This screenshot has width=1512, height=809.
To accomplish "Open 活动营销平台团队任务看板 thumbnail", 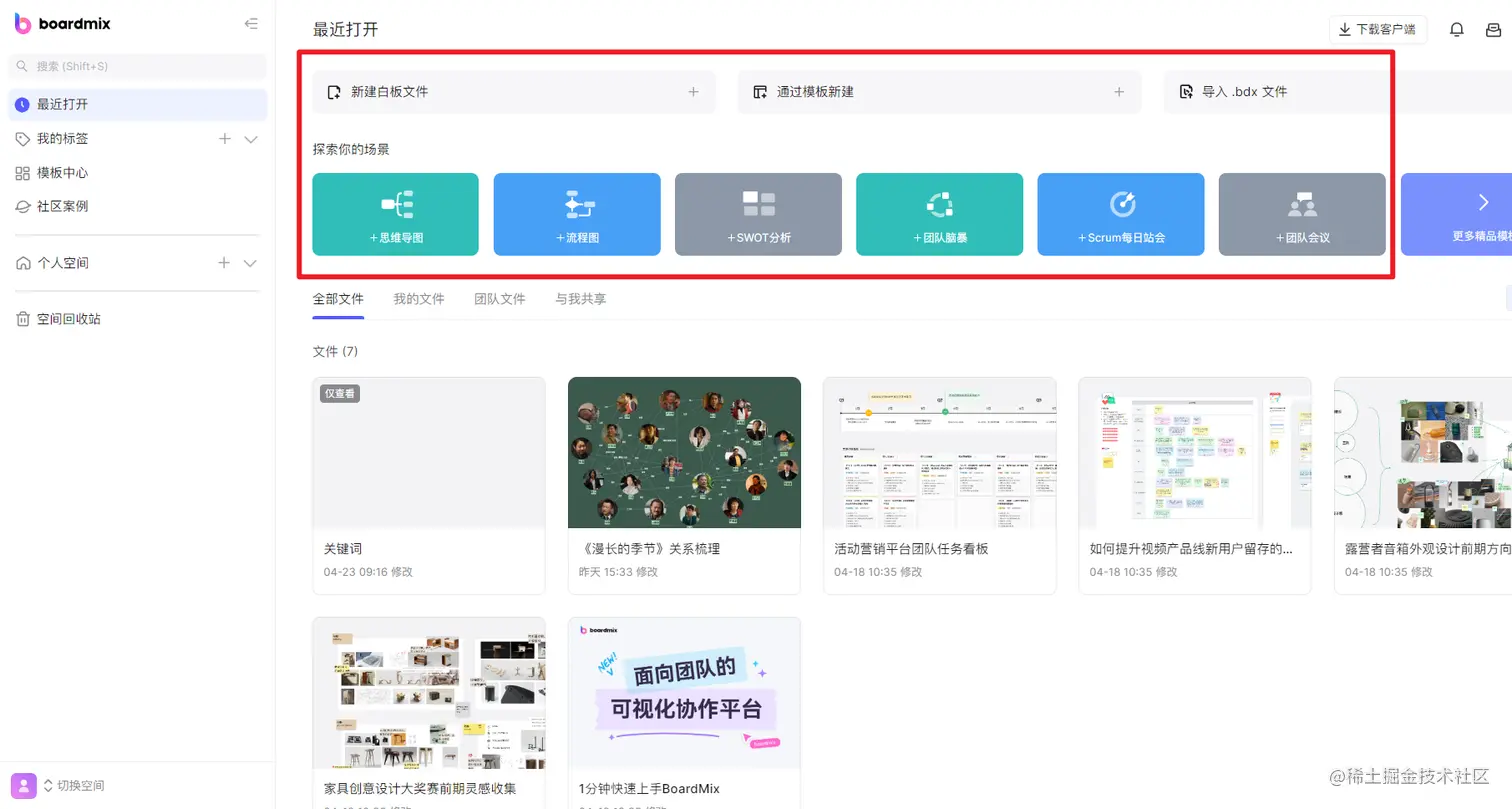I will (940, 453).
